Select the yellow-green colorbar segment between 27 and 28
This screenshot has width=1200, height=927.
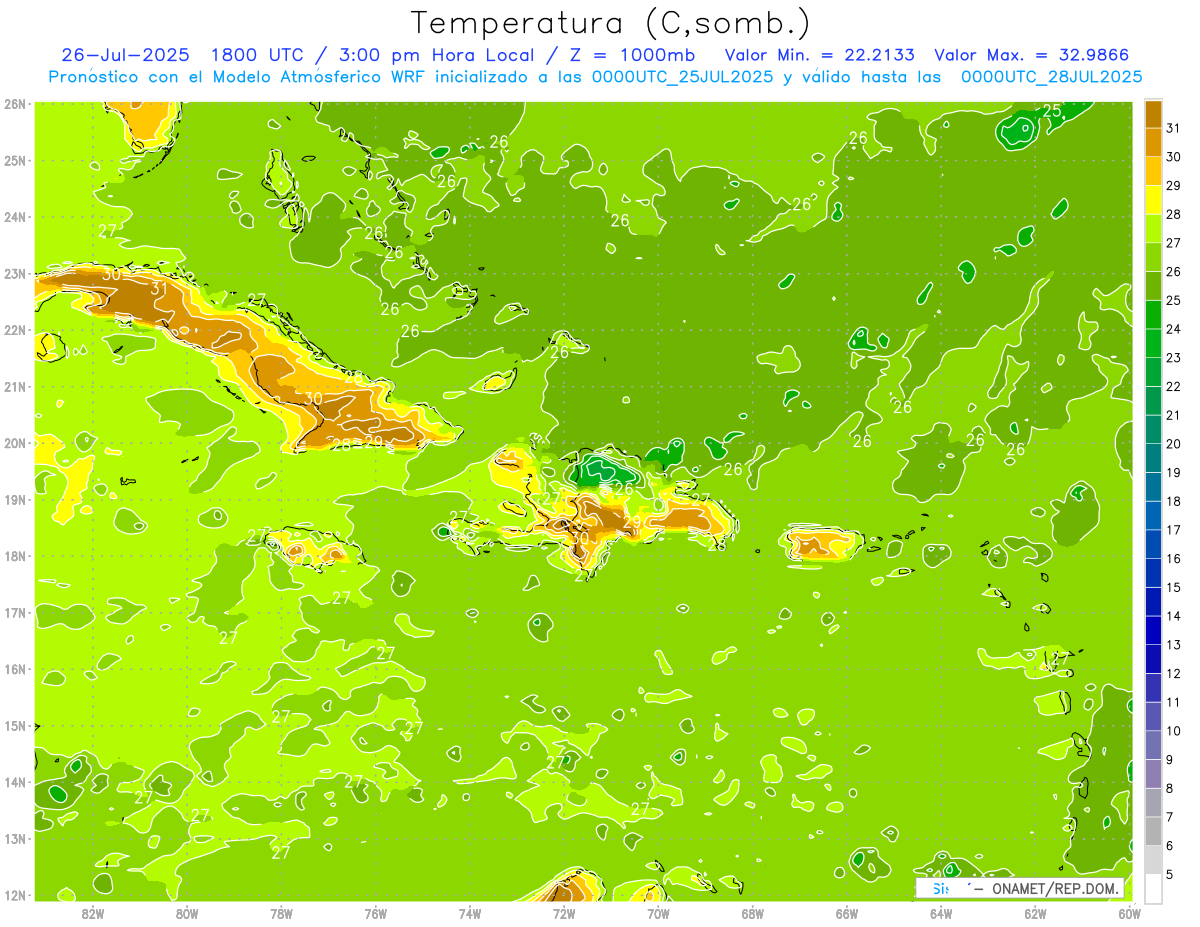pos(1154,229)
